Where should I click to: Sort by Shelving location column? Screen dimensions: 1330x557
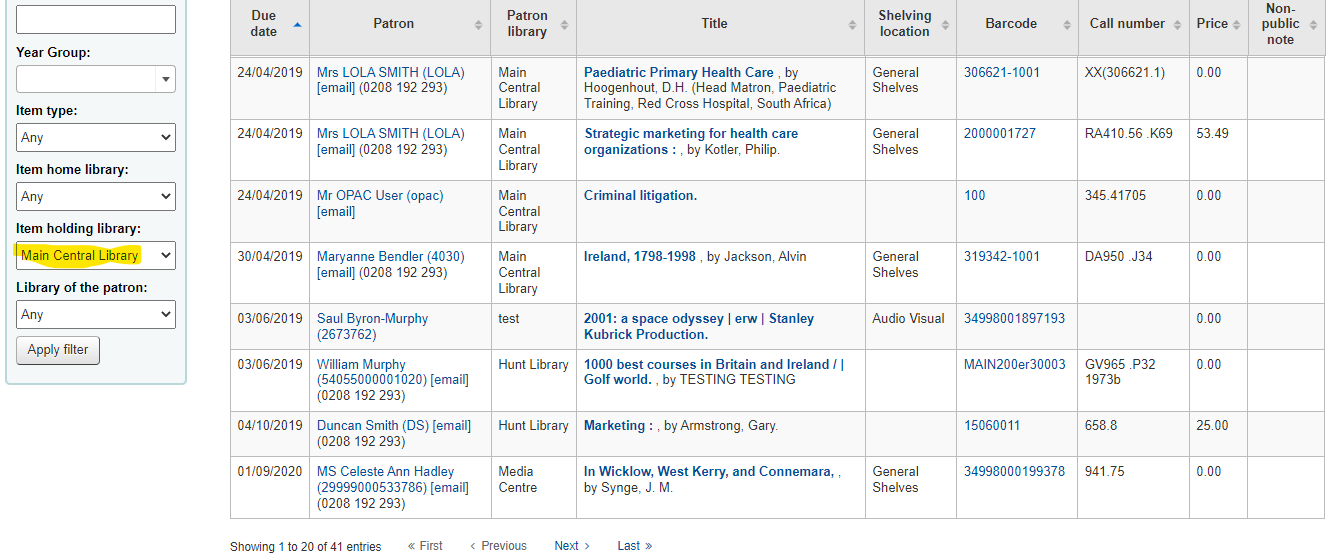(911, 24)
